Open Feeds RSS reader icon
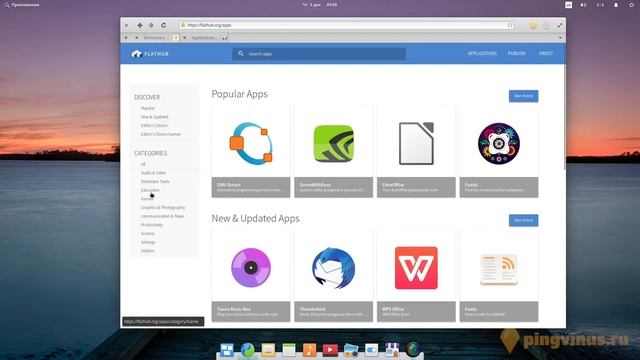Viewport: 640px width, 360px height. (499, 269)
